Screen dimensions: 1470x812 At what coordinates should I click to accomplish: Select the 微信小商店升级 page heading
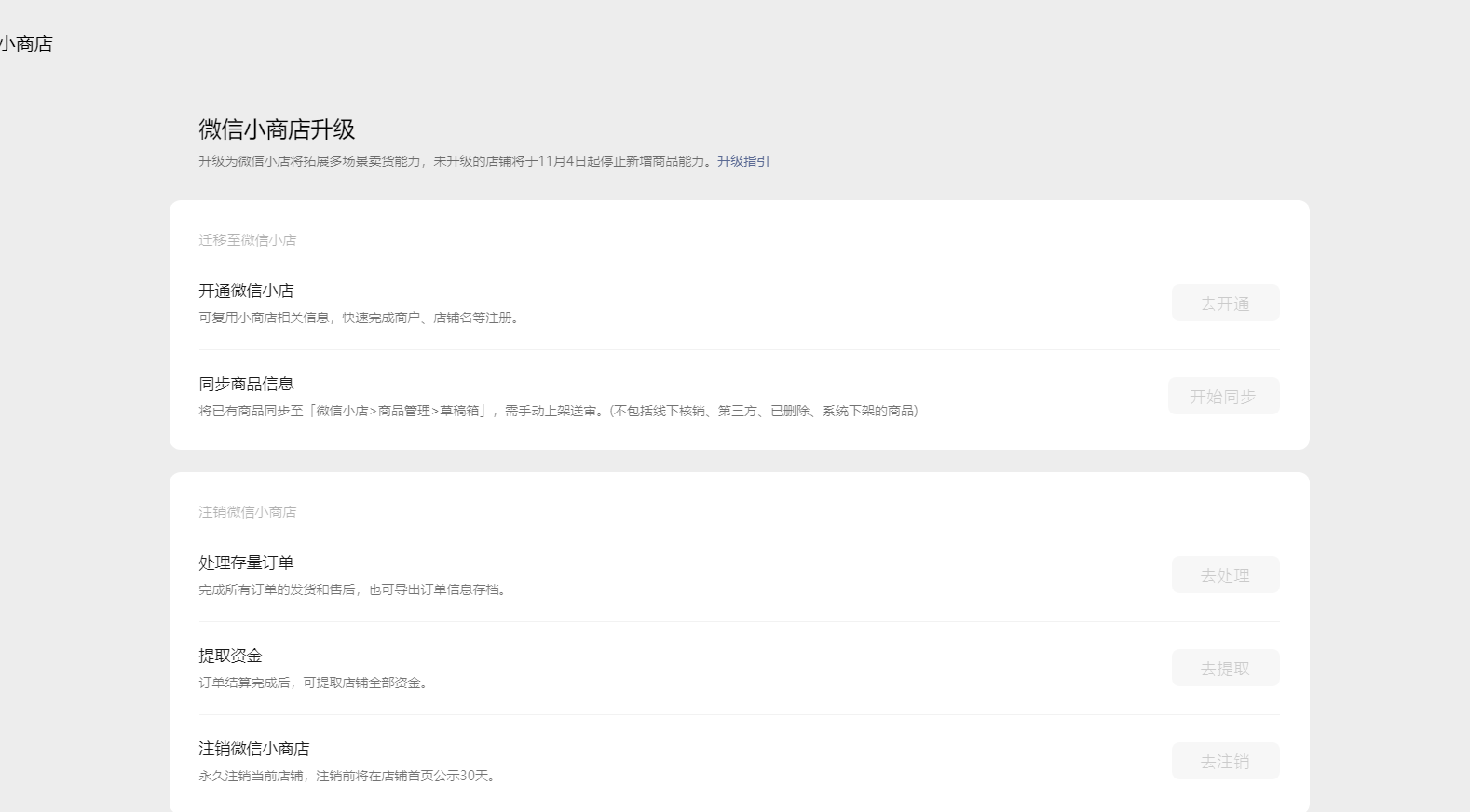click(277, 129)
